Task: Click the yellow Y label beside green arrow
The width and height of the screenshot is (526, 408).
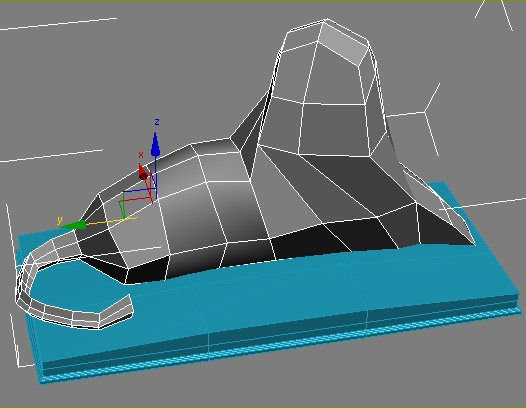Action: (x=60, y=220)
